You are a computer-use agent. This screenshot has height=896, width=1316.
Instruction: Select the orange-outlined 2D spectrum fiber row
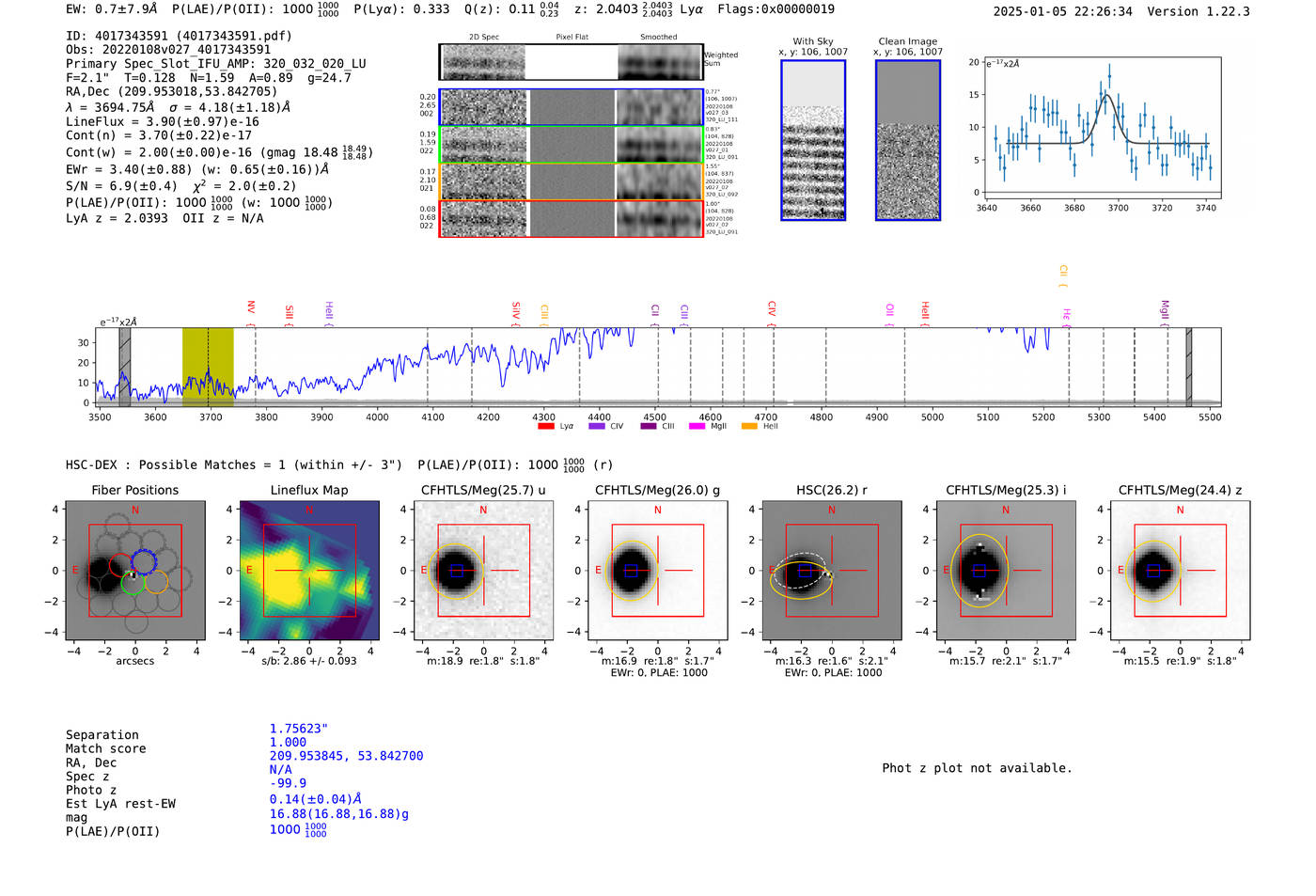(x=572, y=181)
